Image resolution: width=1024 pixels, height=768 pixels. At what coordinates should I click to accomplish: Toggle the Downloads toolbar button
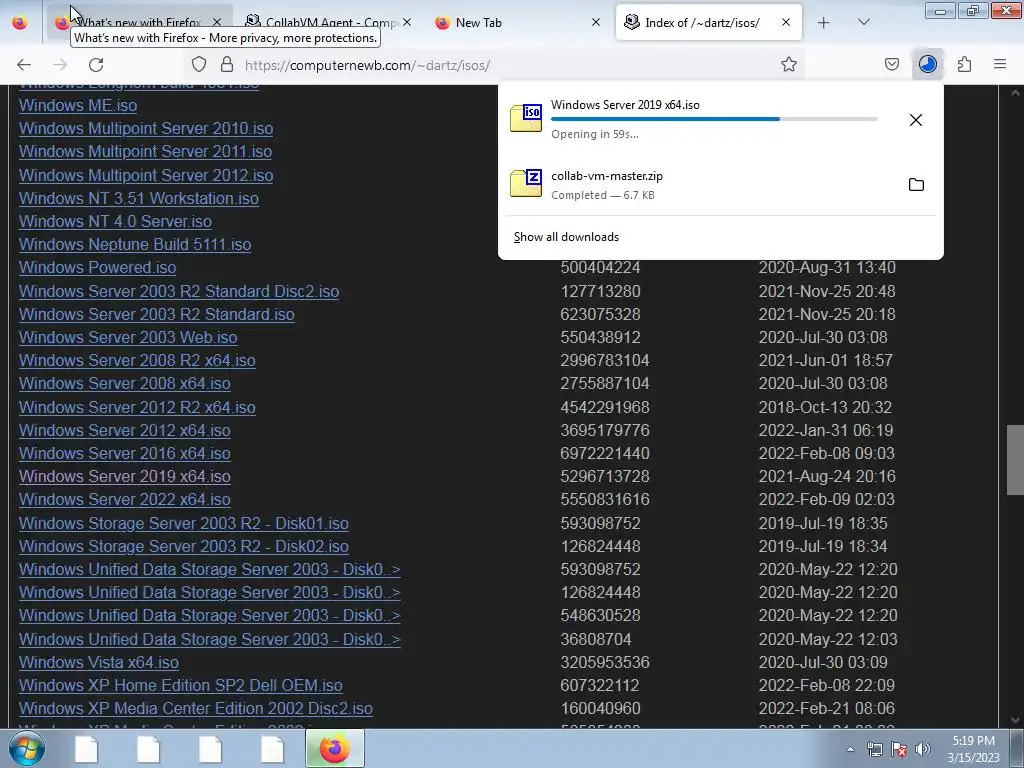click(x=927, y=65)
